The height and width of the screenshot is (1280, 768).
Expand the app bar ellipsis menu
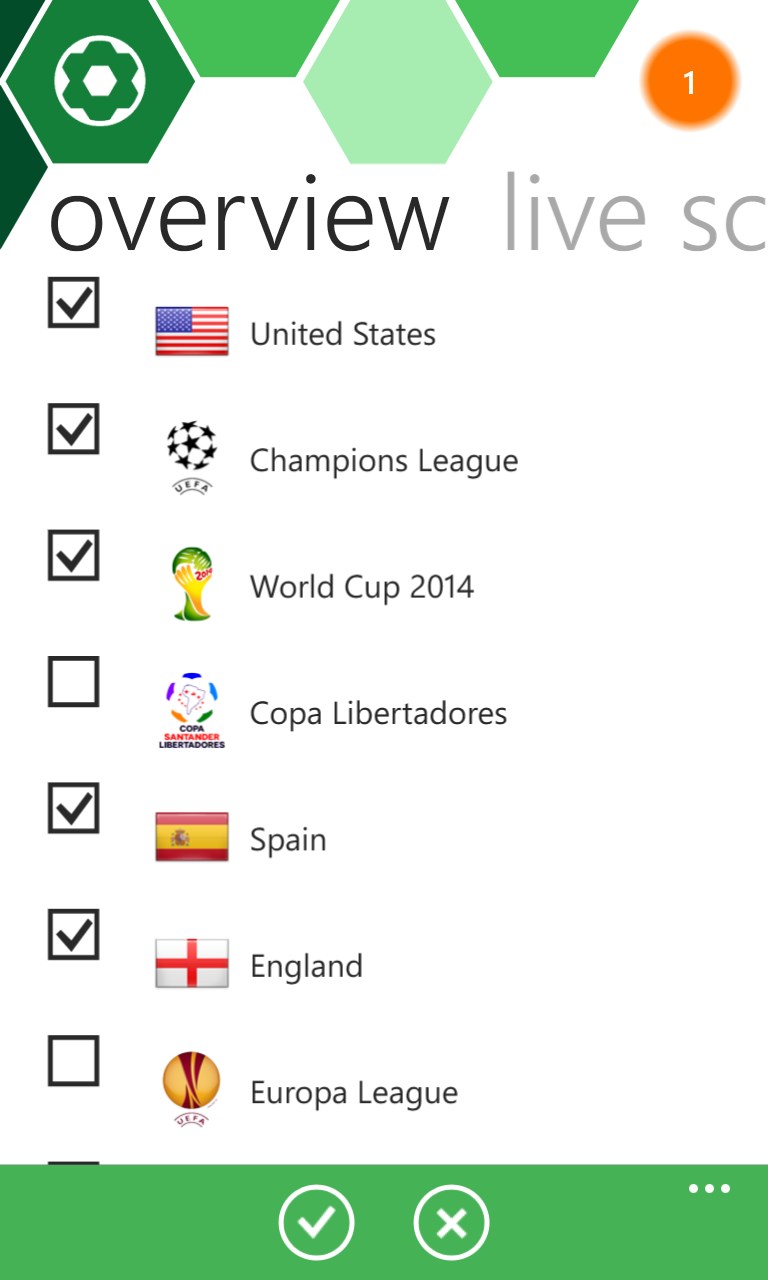pyautogui.click(x=709, y=1189)
